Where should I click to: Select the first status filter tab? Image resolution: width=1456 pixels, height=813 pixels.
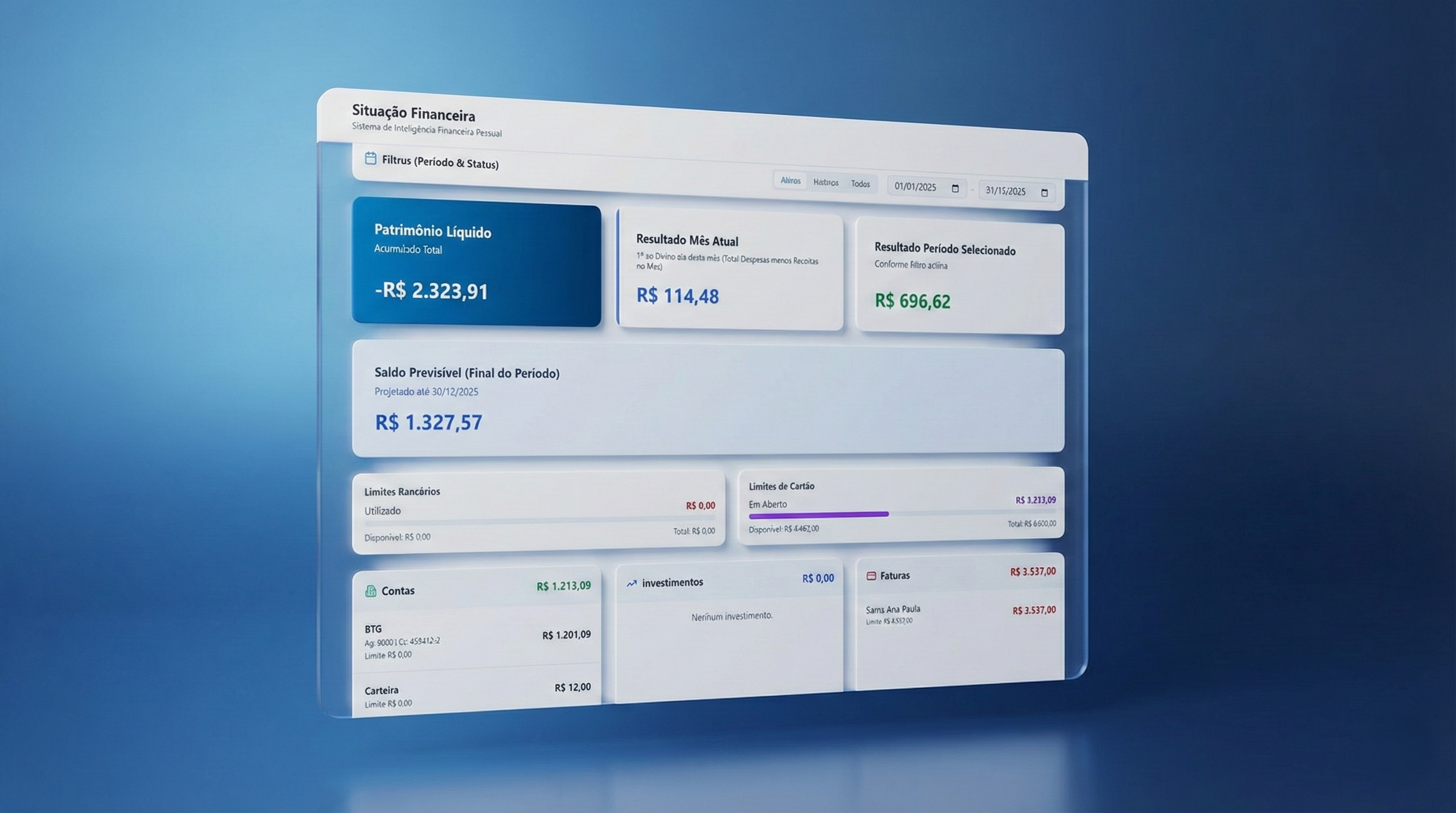click(x=790, y=180)
